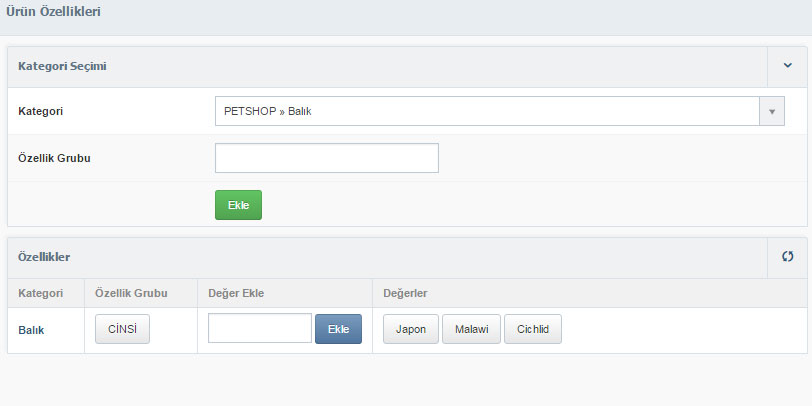Click the Kategori table column header

(40, 293)
